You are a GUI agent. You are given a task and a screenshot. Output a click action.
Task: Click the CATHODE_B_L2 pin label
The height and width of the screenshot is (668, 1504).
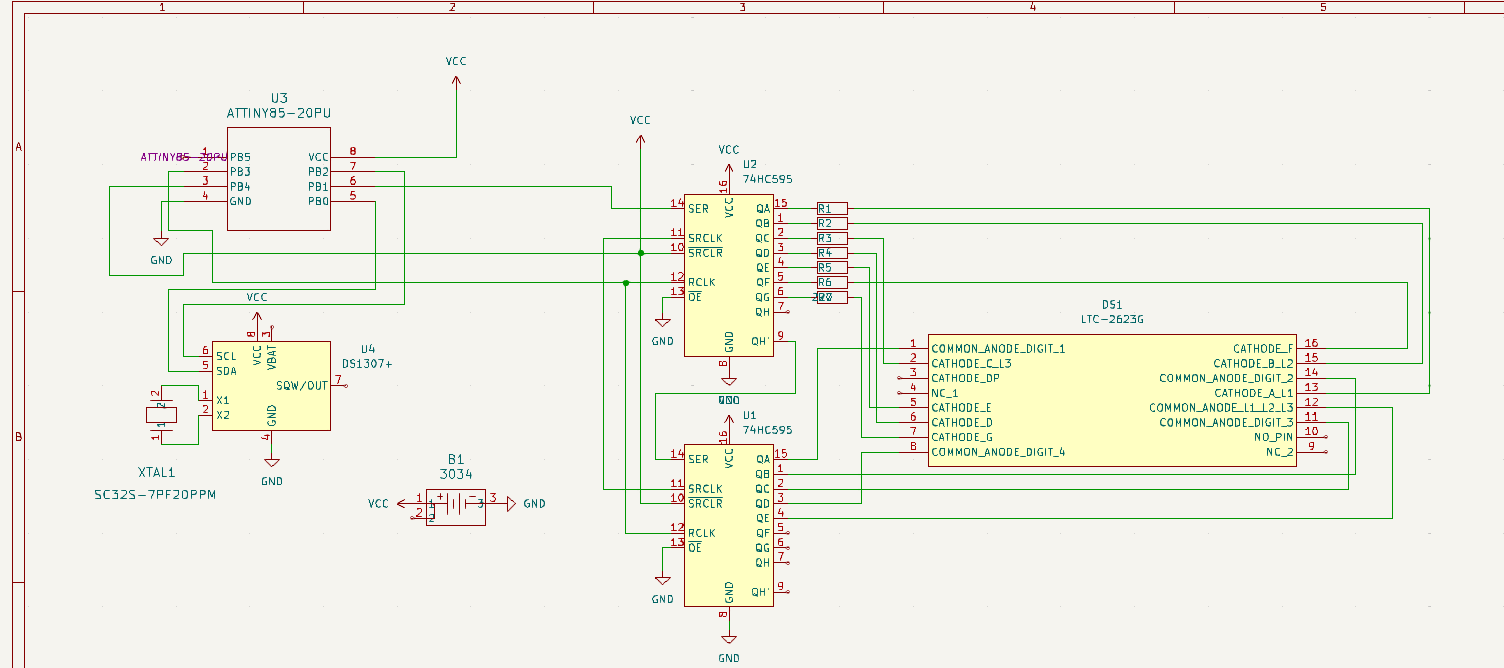click(x=1253, y=364)
